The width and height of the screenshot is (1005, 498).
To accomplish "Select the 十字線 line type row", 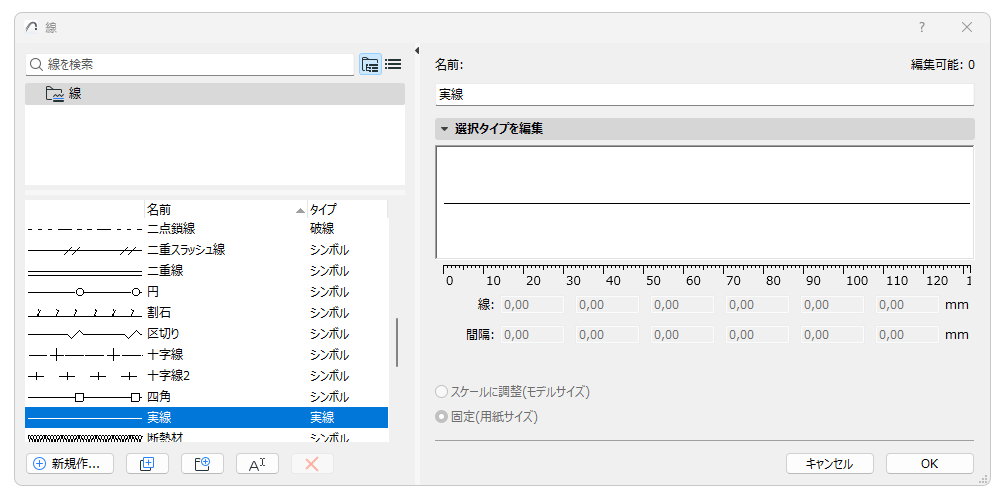I will click(x=206, y=355).
